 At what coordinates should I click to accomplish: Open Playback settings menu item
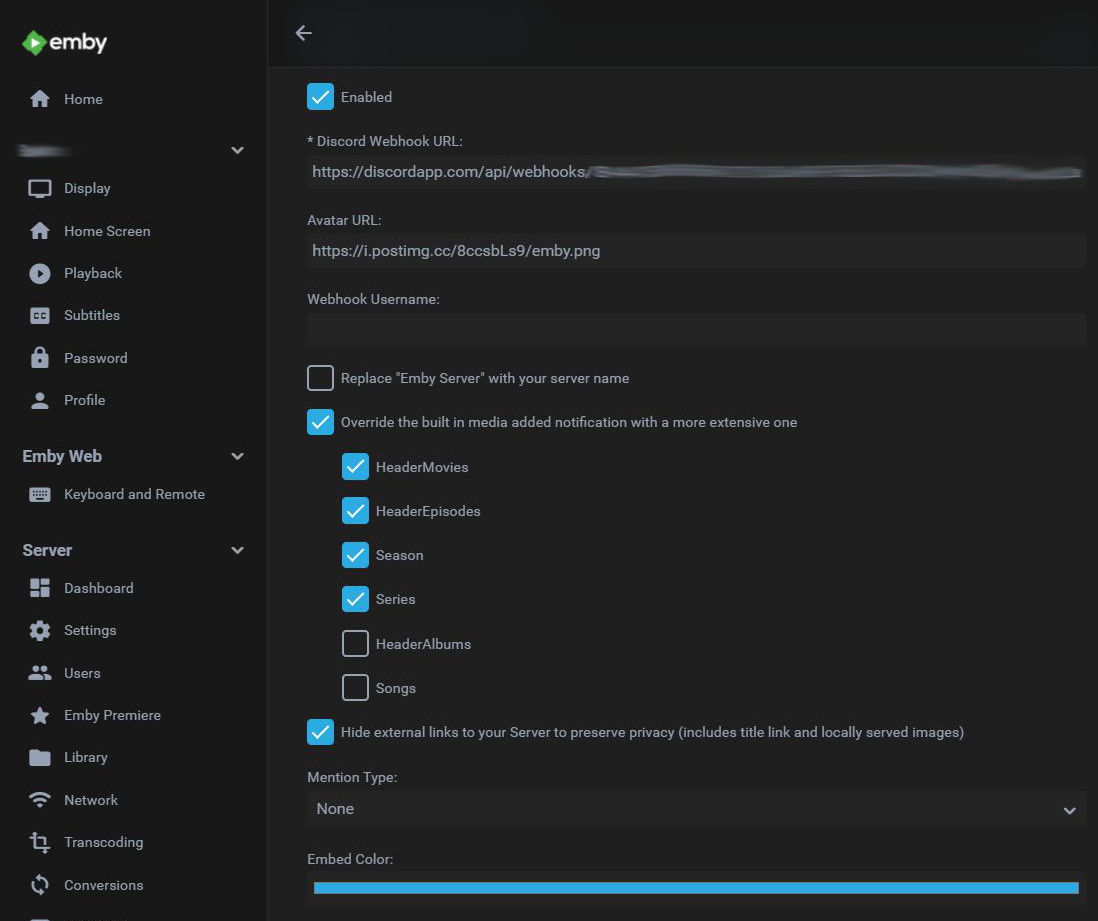click(x=92, y=273)
